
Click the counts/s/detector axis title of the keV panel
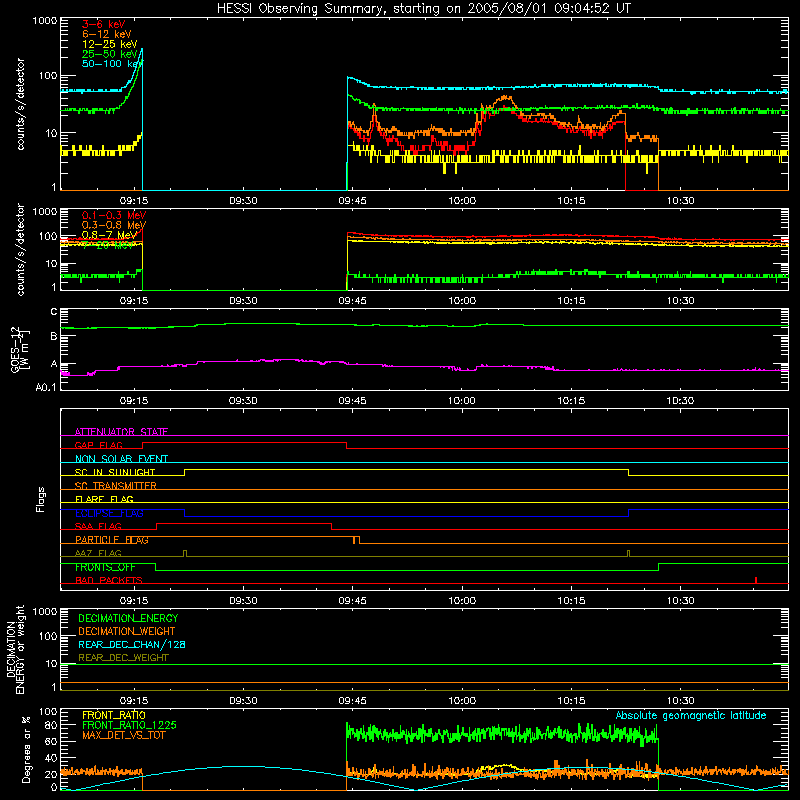pyautogui.click(x=20, y=104)
